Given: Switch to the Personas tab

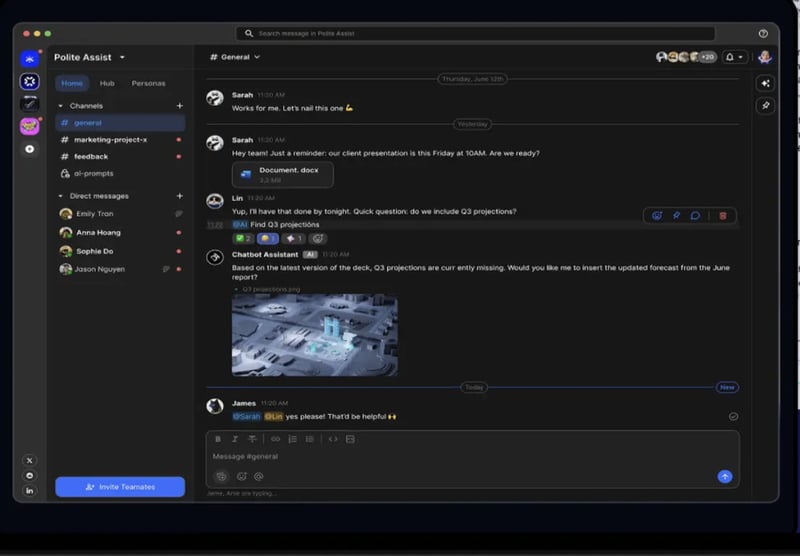Looking at the screenshot, I should tap(148, 83).
